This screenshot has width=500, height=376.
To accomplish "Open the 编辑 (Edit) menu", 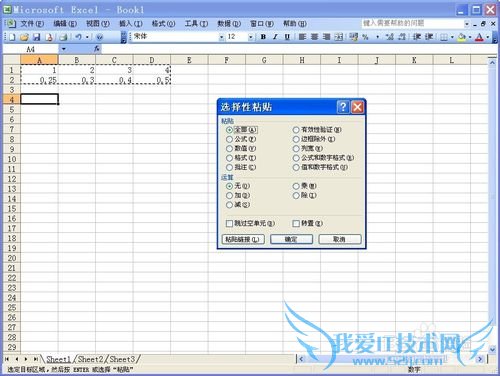I will tap(65, 24).
